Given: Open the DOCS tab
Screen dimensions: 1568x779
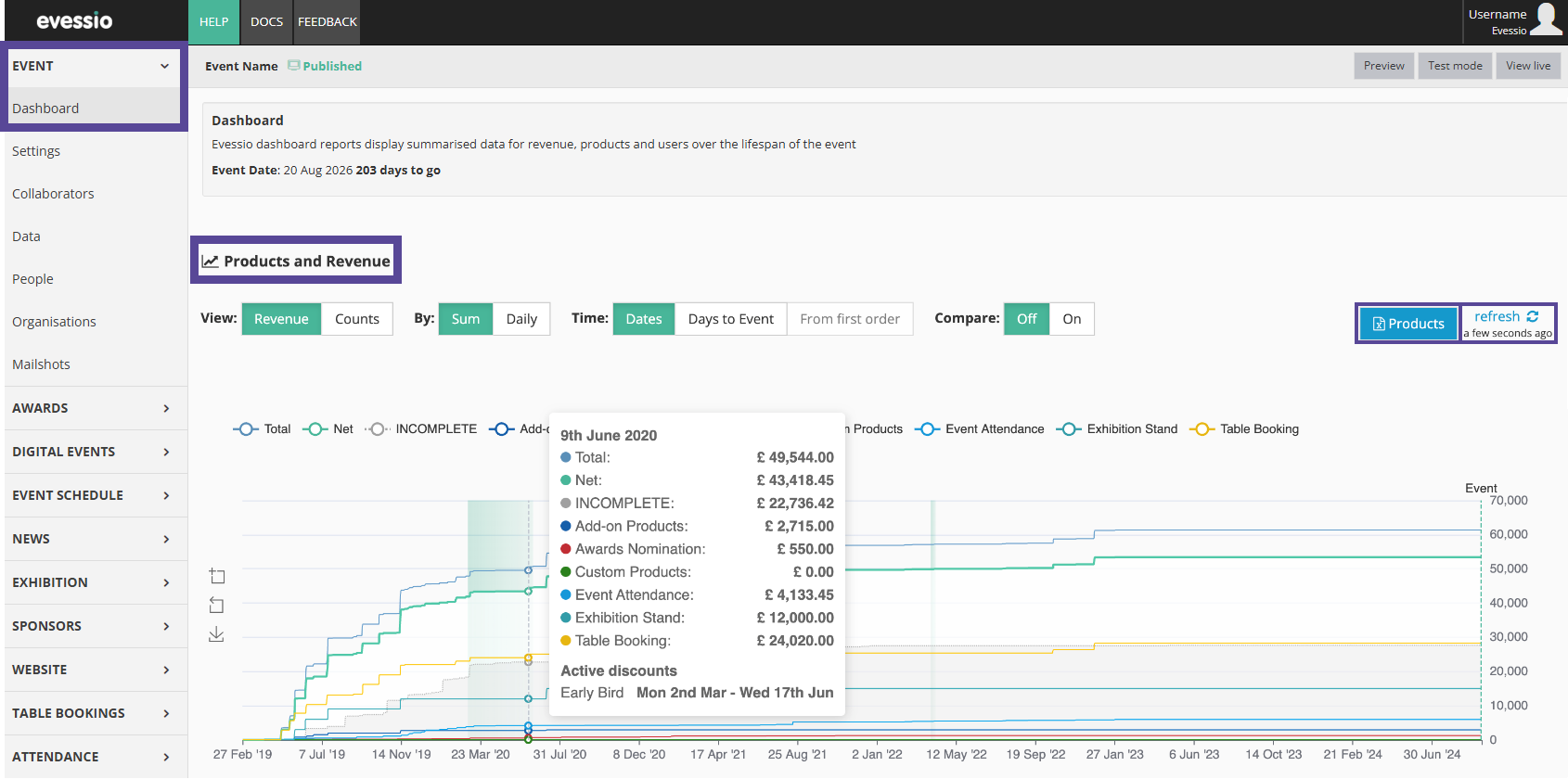Looking at the screenshot, I should tap(266, 22).
